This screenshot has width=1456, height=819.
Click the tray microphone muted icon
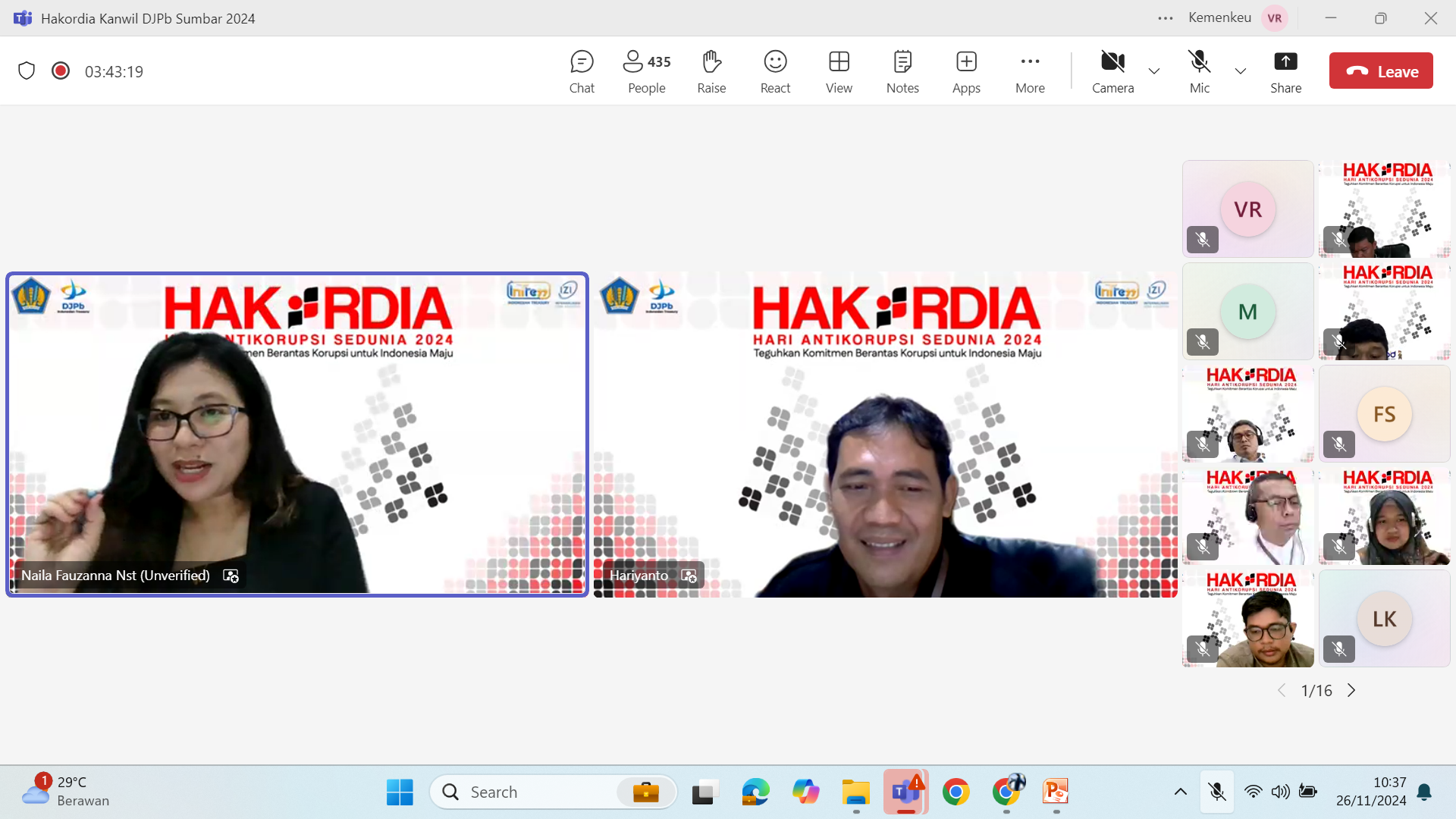[x=1217, y=792]
